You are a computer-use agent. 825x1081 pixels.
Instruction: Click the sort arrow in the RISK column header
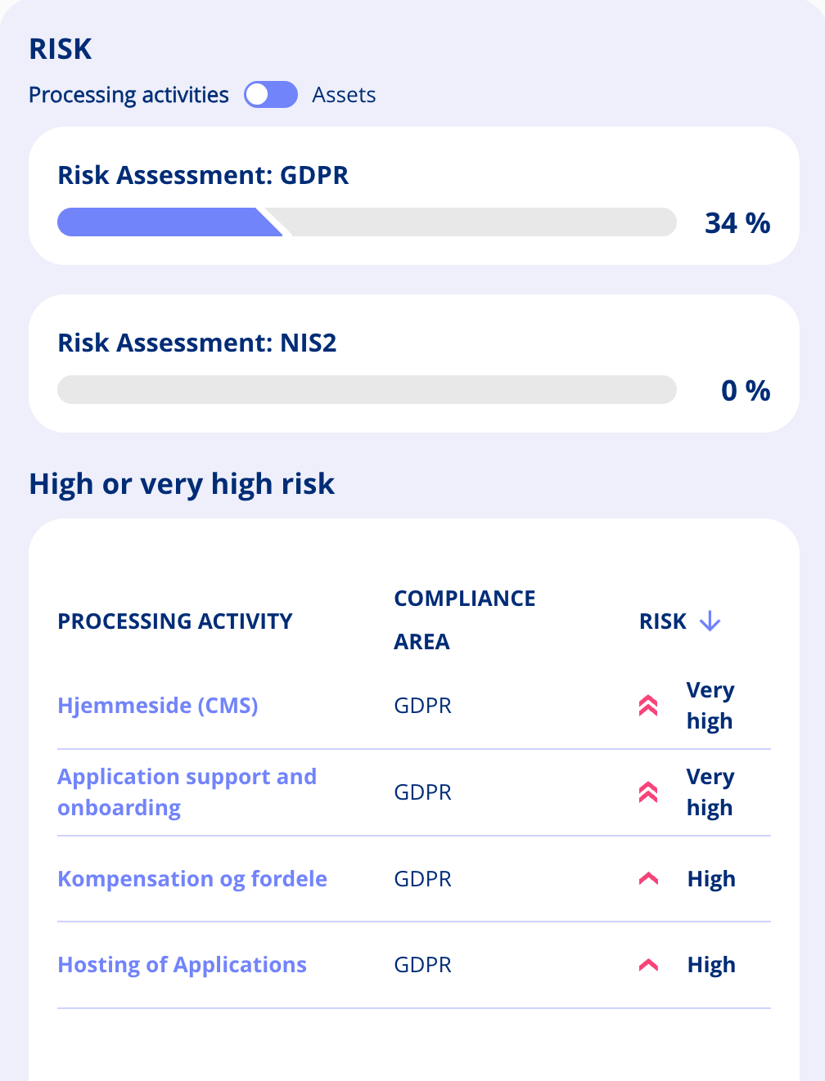(709, 620)
